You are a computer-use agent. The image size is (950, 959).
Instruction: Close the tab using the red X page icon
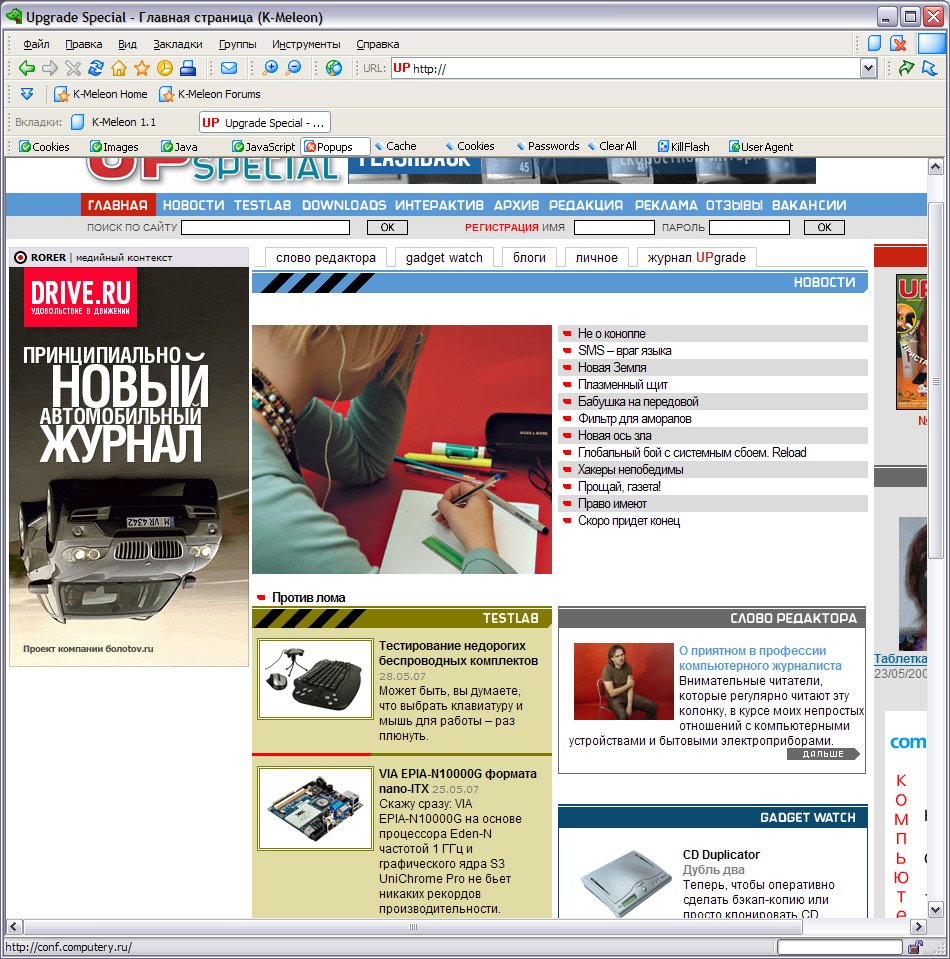pos(899,43)
